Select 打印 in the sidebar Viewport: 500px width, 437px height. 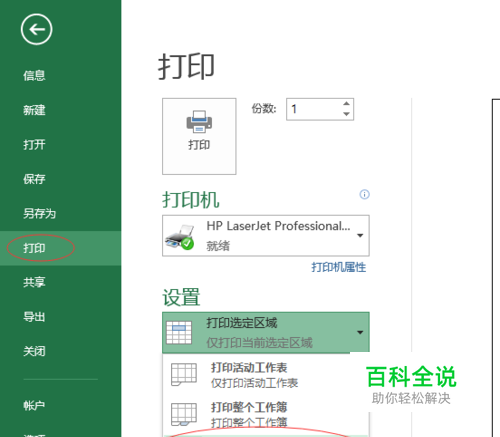click(x=60, y=248)
